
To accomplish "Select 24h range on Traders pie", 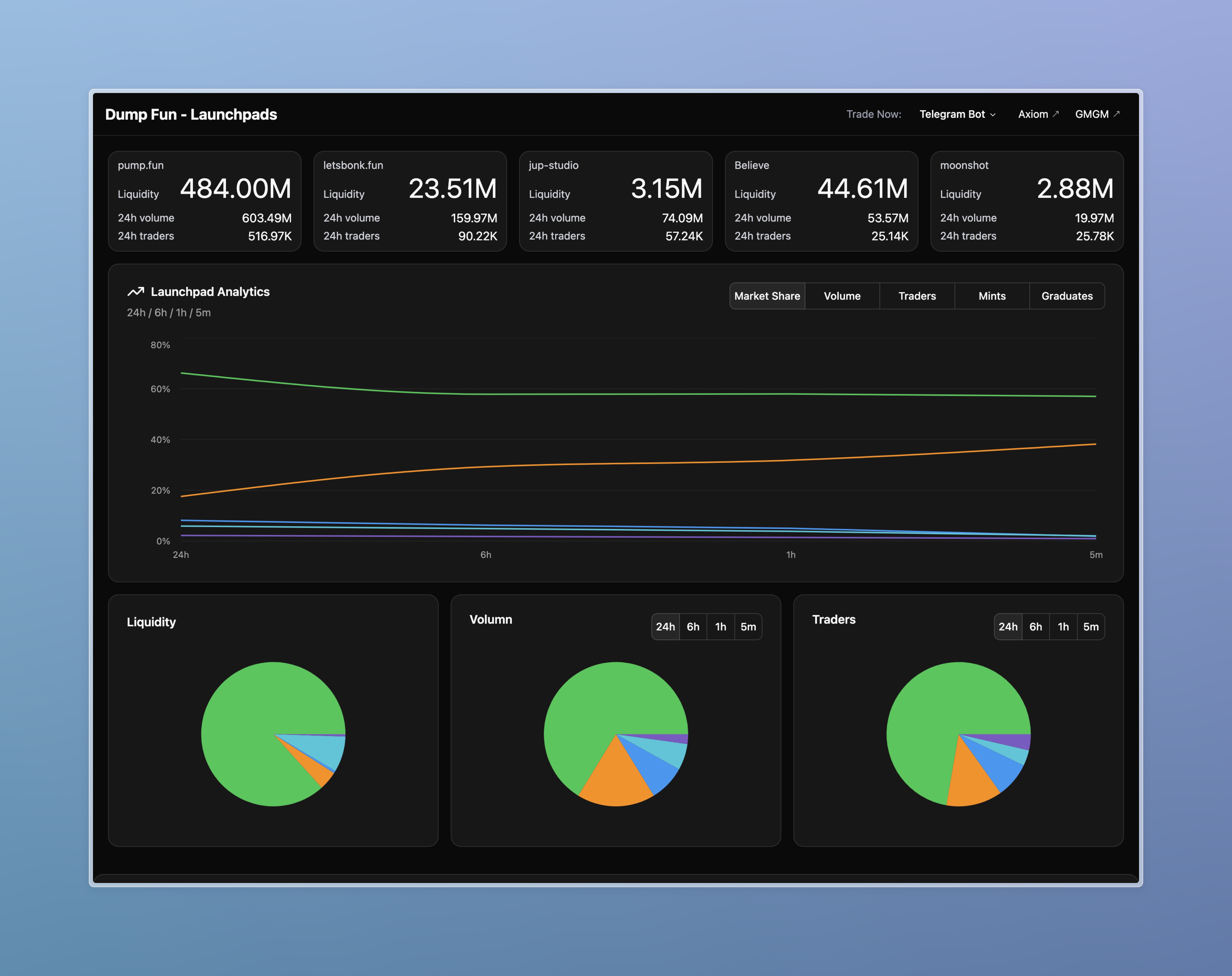I will tap(1008, 627).
